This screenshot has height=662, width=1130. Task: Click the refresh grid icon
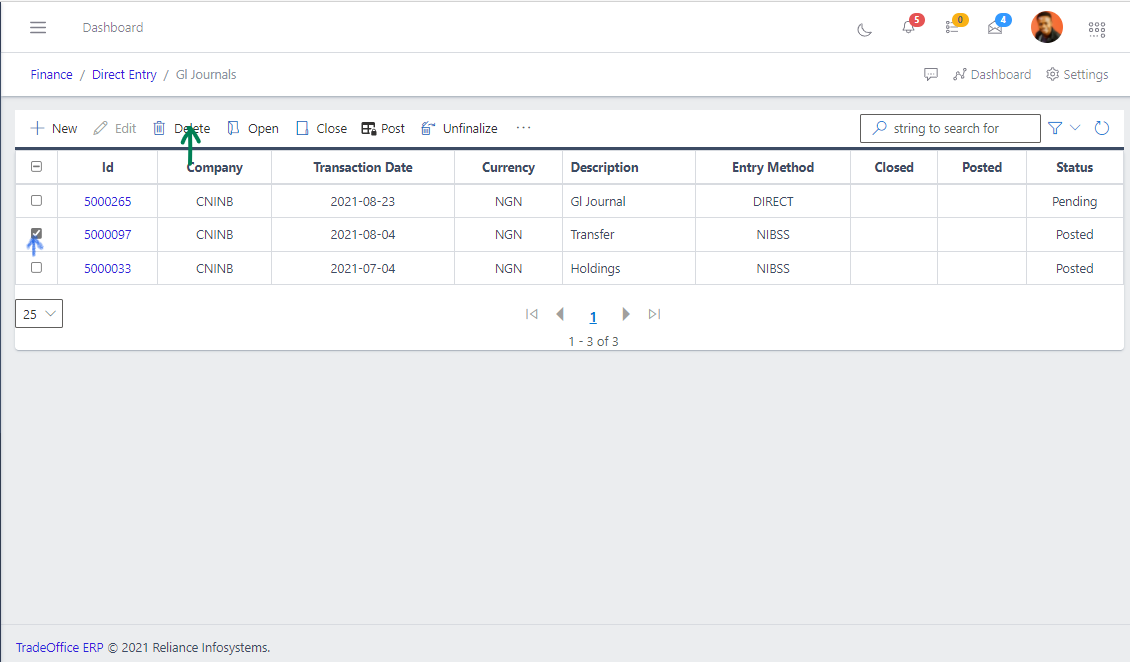(1102, 128)
